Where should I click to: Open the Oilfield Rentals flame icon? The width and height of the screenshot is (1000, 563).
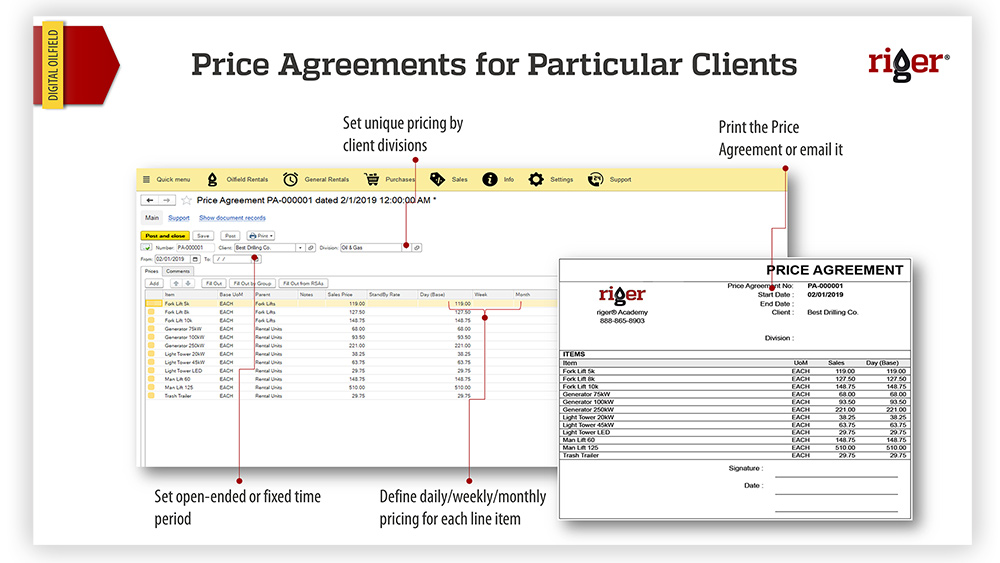point(212,179)
